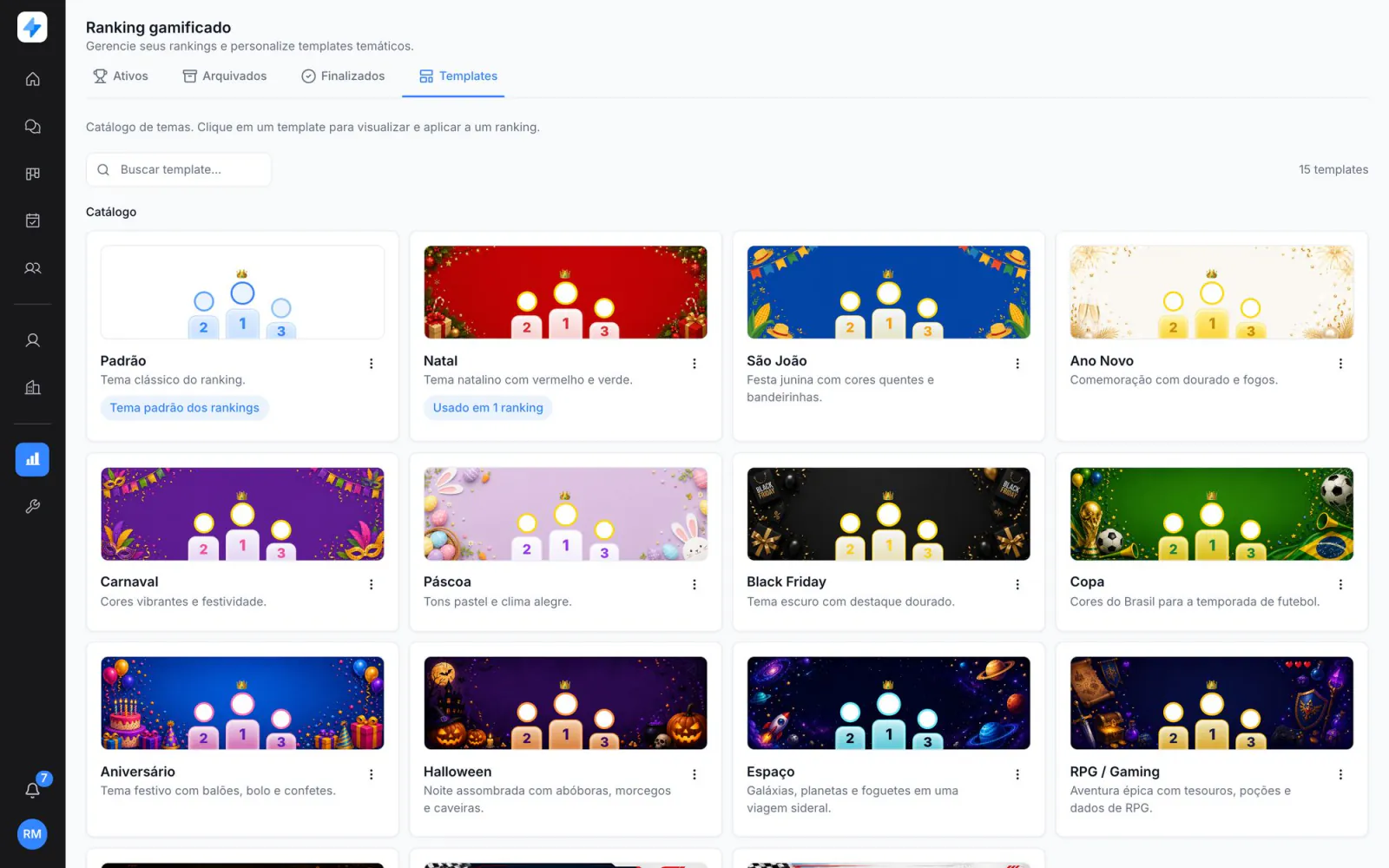Open options menu for Aniversário template
The width and height of the screenshot is (1389, 868).
(x=371, y=774)
